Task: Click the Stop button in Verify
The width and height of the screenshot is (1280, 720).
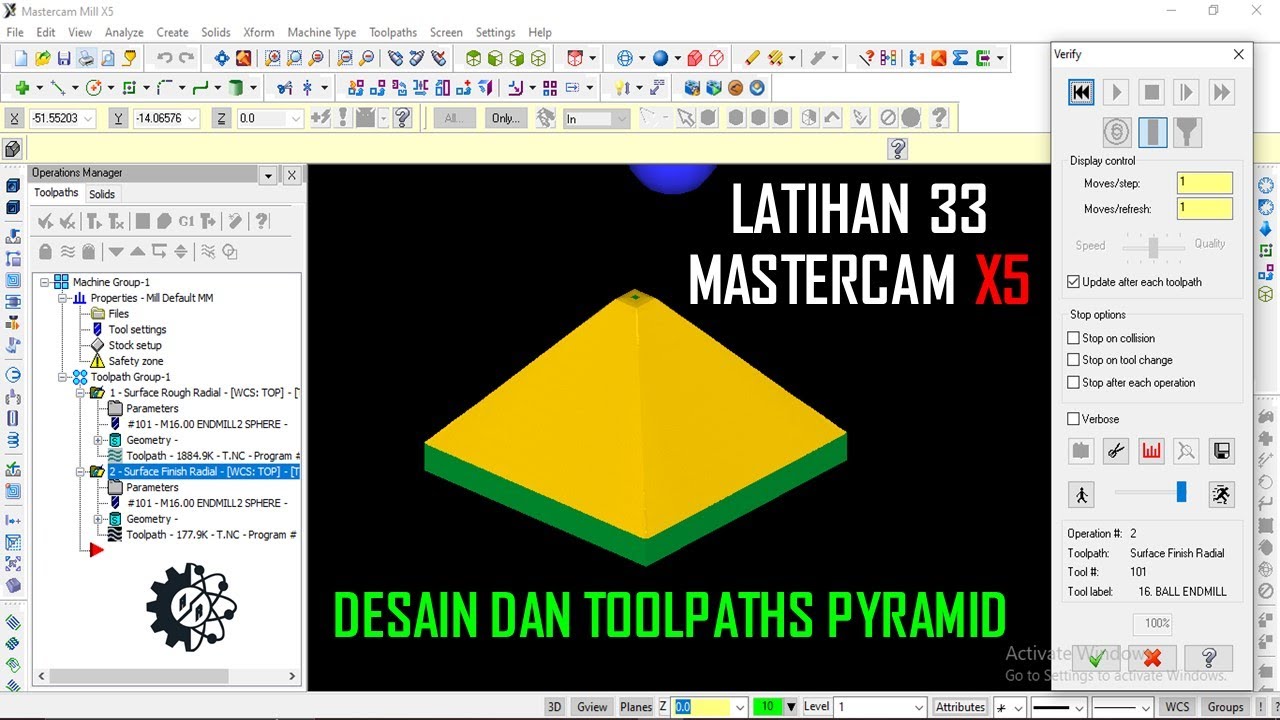Action: click(x=1151, y=92)
